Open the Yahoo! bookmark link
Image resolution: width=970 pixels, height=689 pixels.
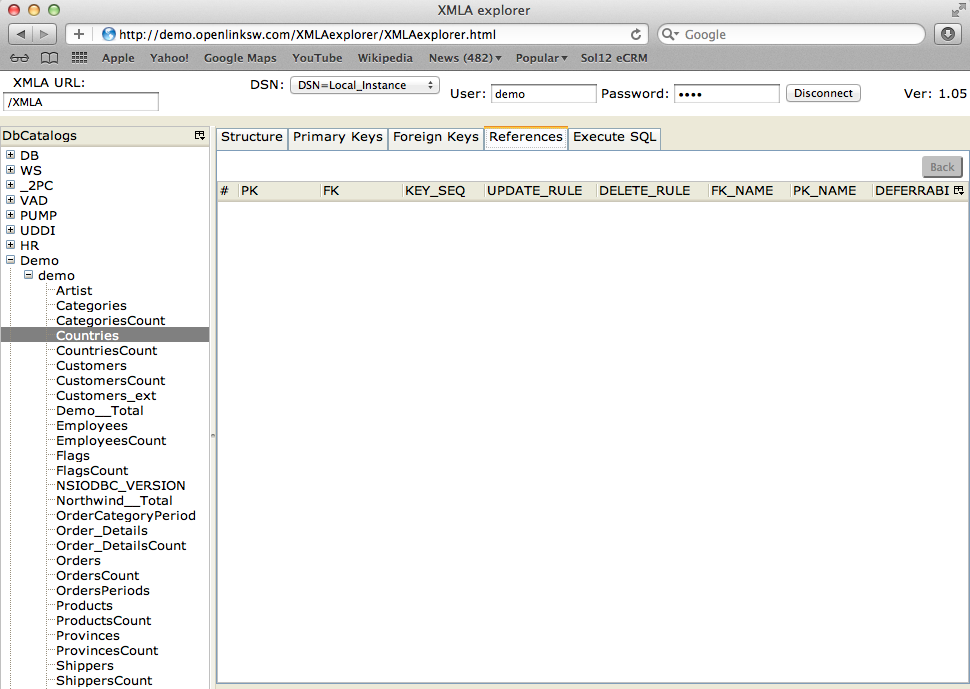point(169,58)
